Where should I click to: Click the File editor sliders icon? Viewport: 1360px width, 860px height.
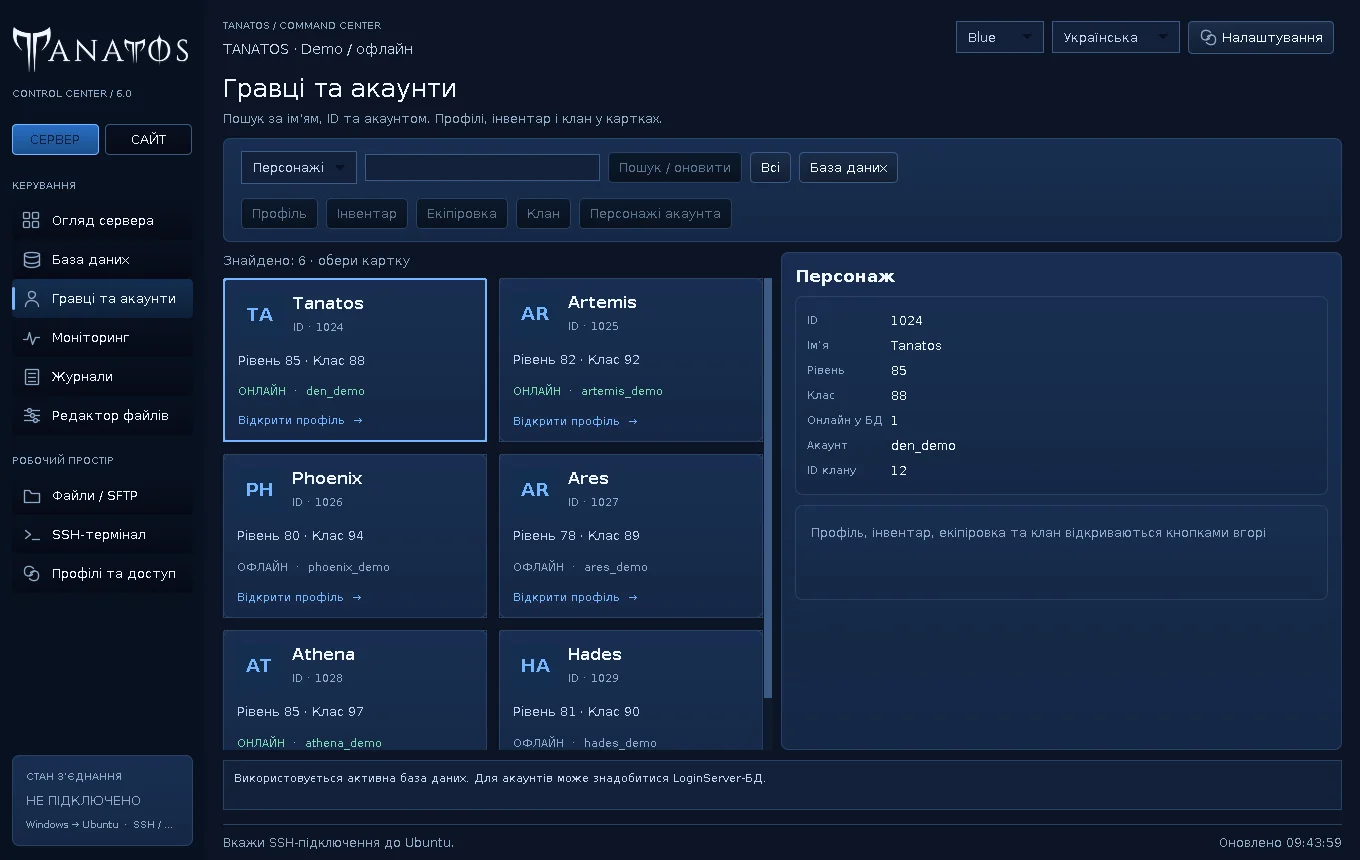click(x=31, y=415)
